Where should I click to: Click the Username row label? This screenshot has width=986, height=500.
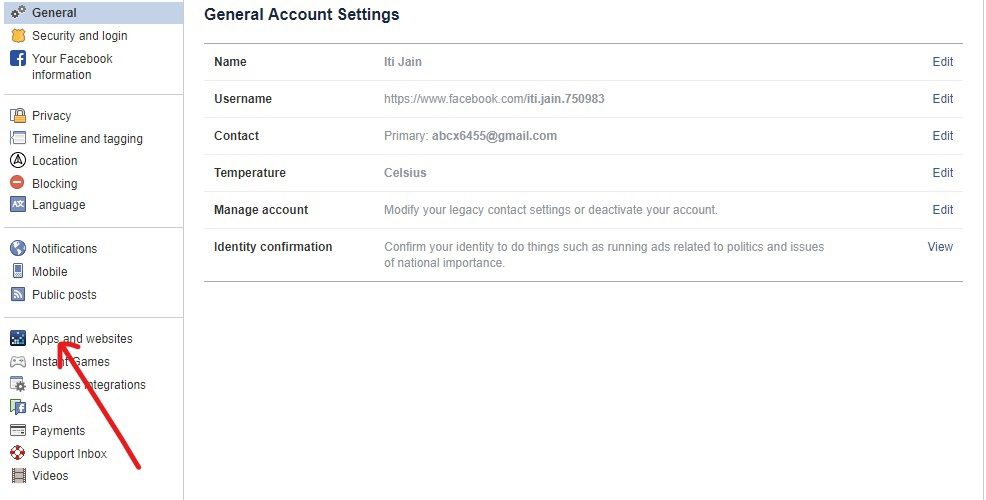243,99
